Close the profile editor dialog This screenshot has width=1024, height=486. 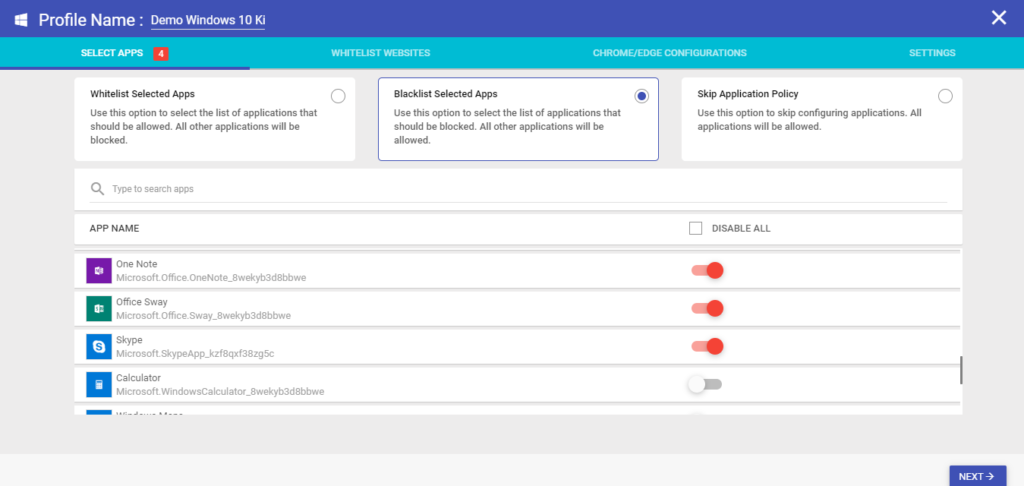pos(999,18)
